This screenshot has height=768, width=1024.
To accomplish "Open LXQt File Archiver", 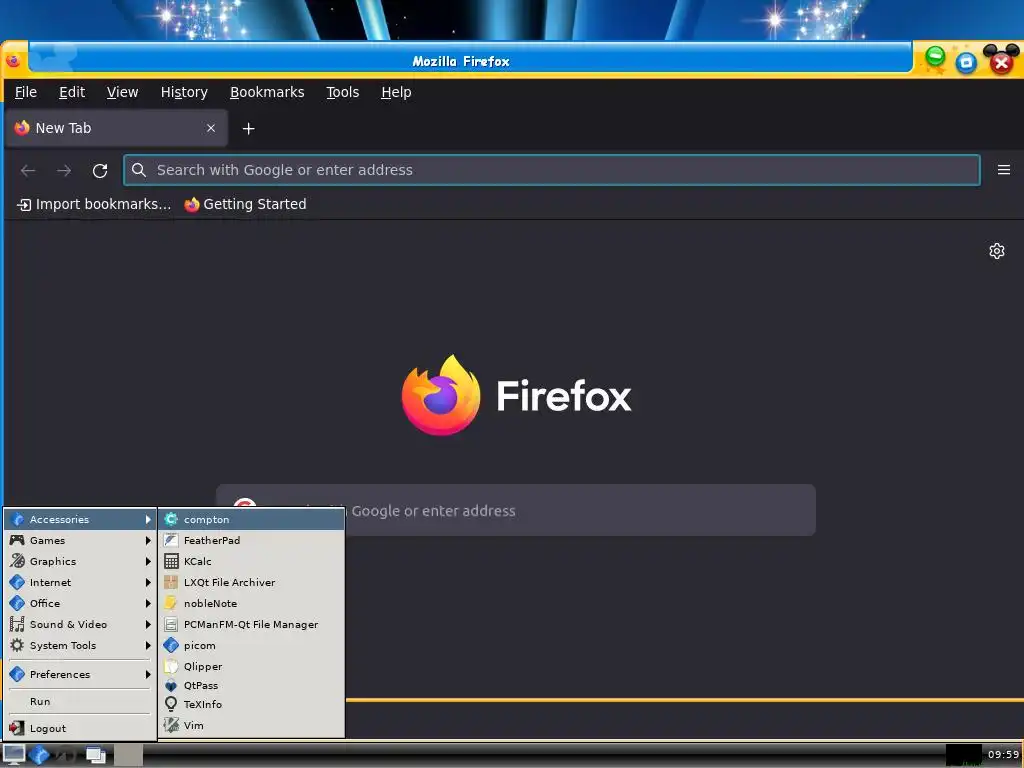I will pos(252,582).
